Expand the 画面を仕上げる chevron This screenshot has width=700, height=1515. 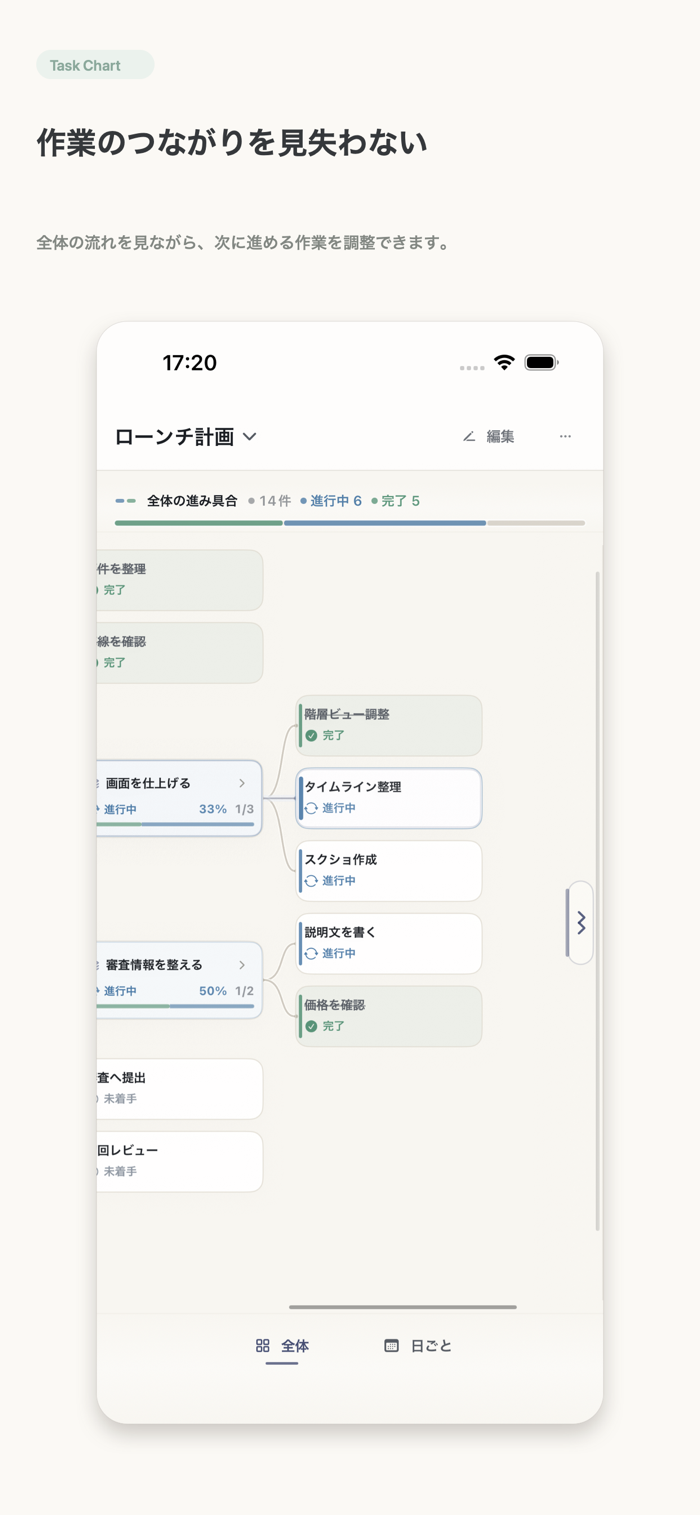(x=242, y=783)
